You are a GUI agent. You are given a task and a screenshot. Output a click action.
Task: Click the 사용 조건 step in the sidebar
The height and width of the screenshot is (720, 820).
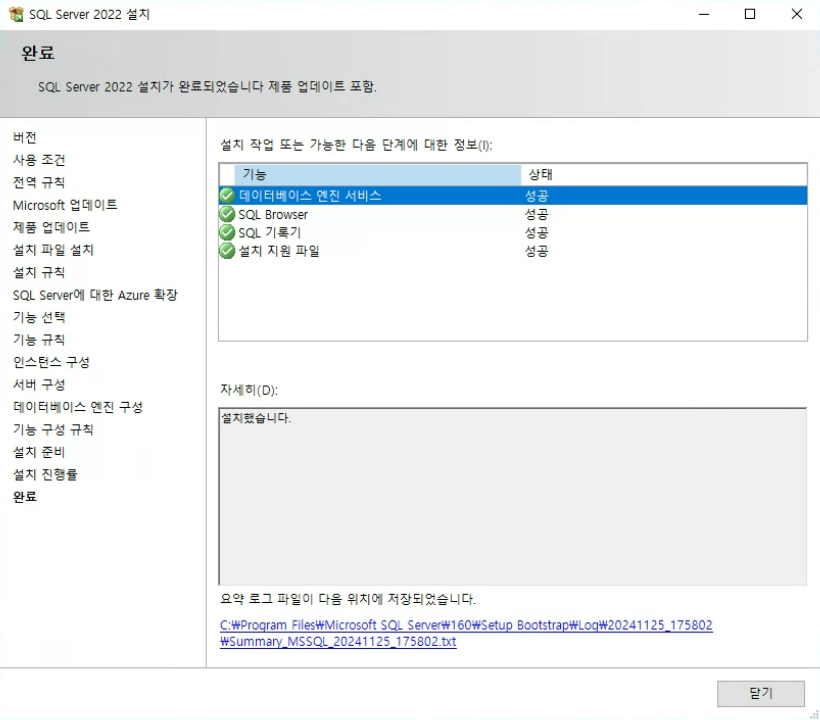coord(39,160)
